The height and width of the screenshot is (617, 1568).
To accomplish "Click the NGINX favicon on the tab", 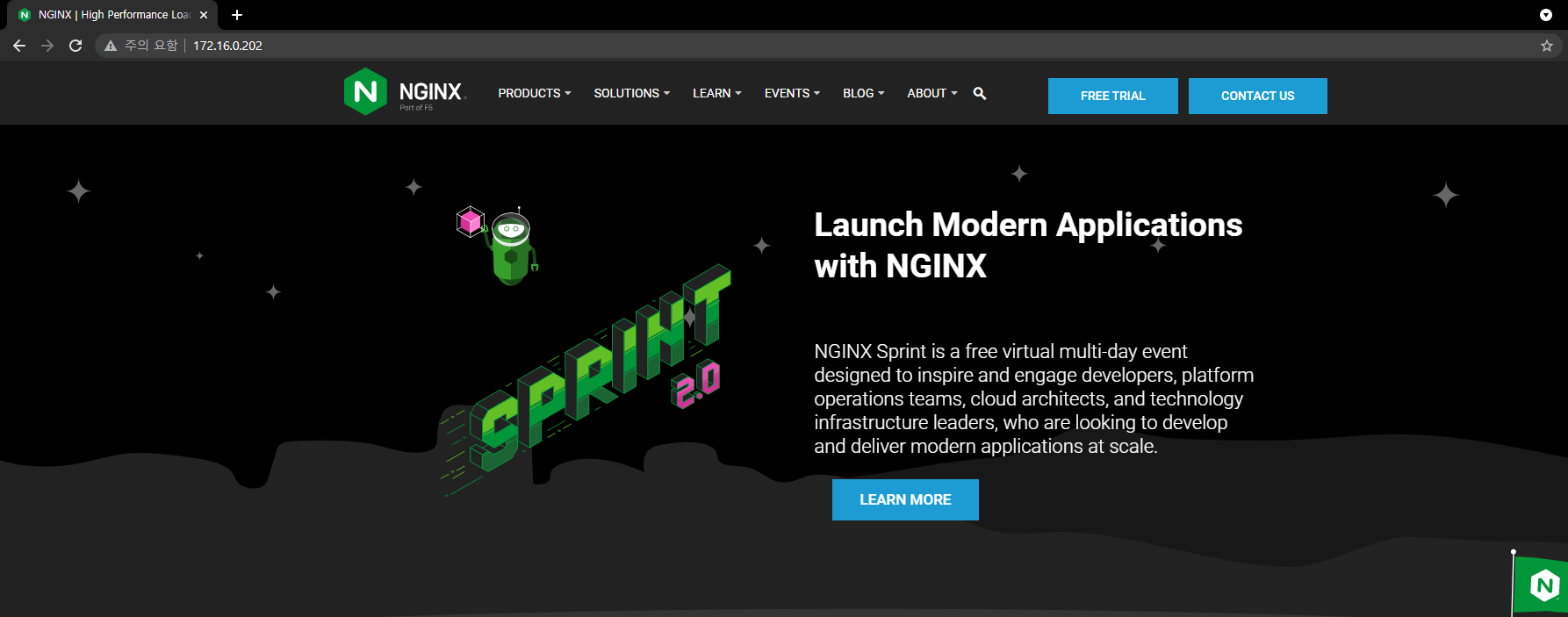I will coord(25,15).
